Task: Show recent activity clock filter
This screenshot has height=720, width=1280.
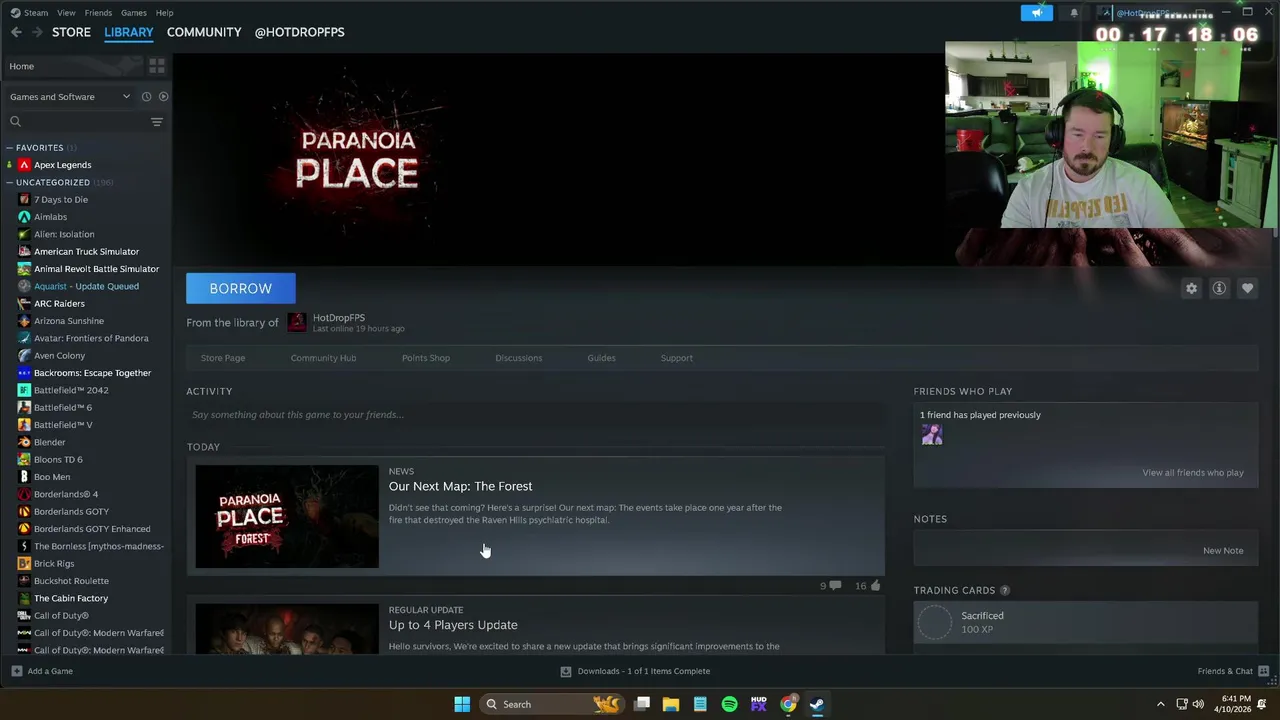Action: (146, 97)
